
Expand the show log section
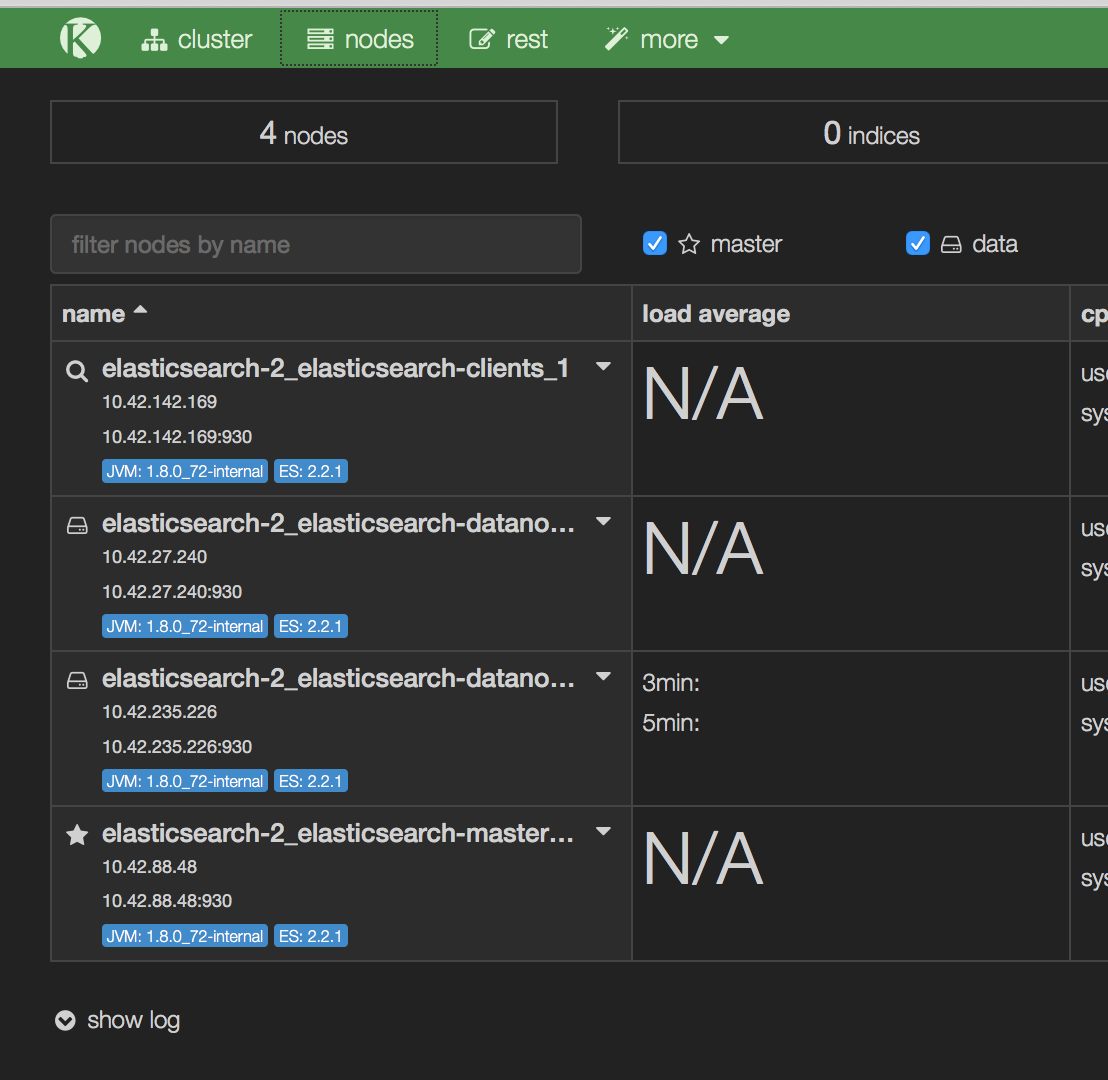[118, 1020]
